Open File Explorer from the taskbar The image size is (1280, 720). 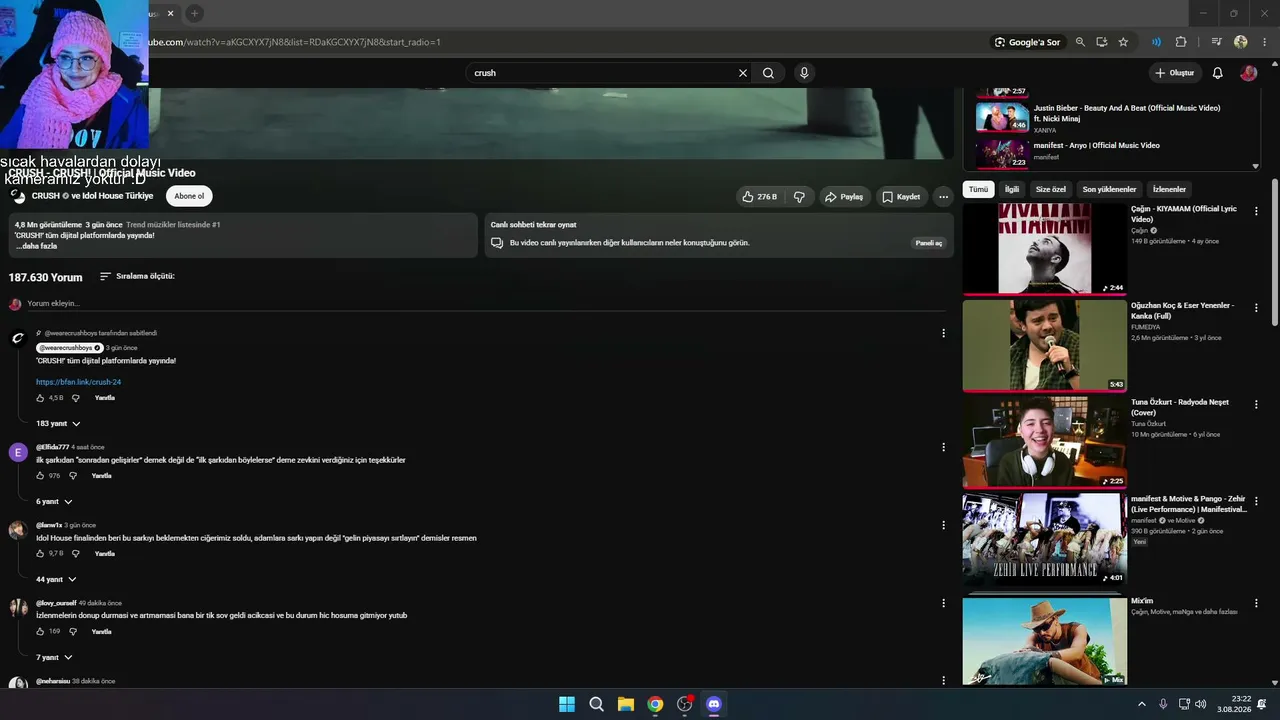click(x=626, y=704)
